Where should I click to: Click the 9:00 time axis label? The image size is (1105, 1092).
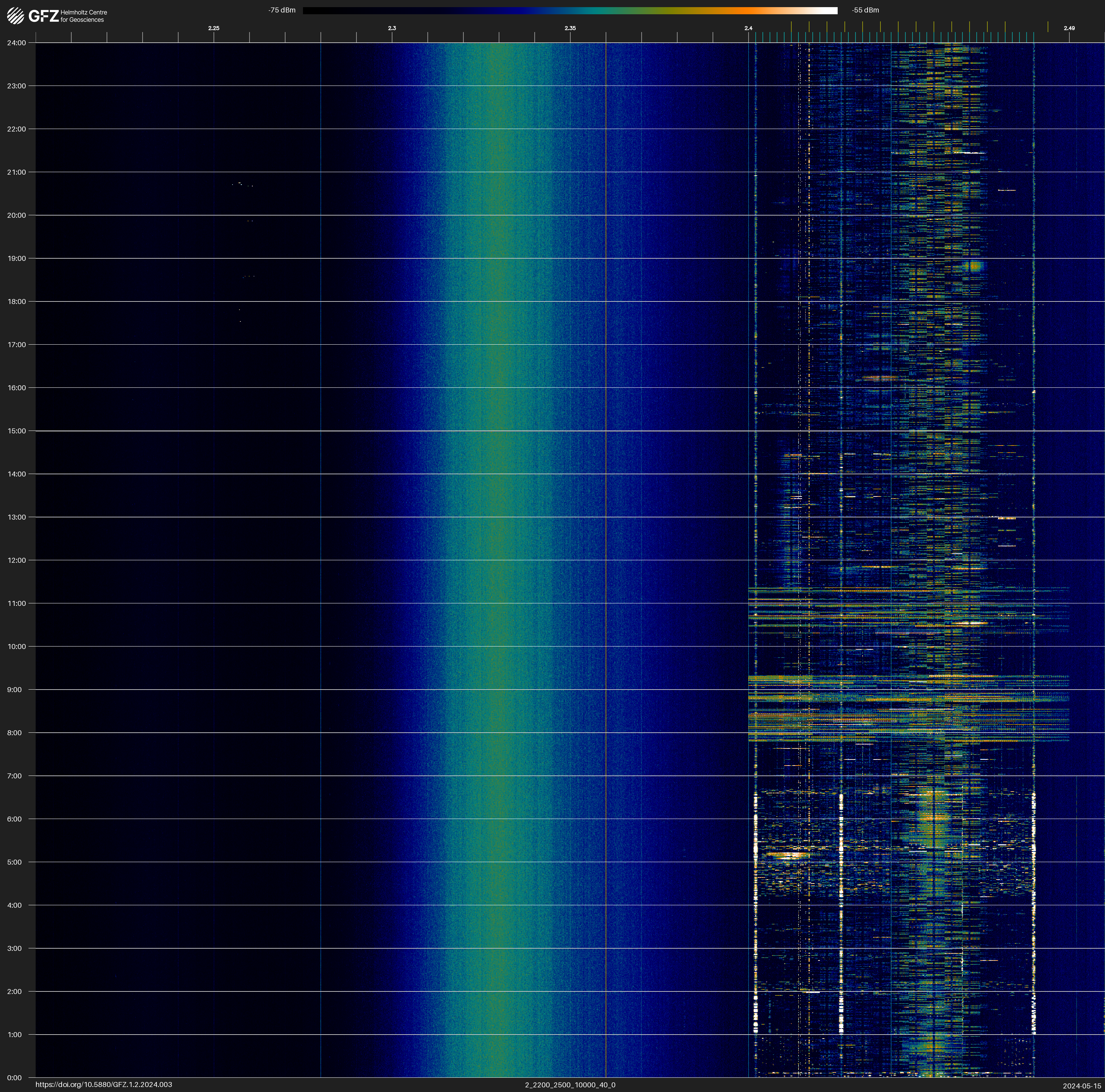pos(14,690)
